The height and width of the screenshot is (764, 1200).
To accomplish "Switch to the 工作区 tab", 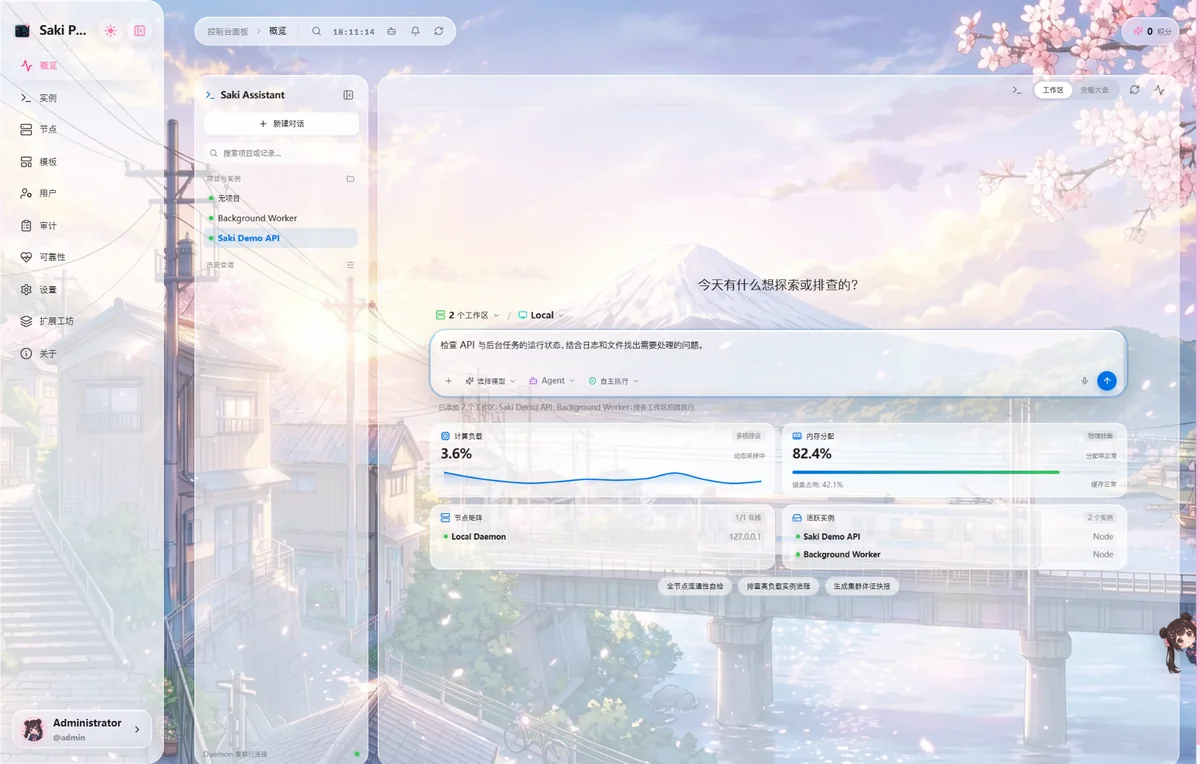I will coord(1053,90).
